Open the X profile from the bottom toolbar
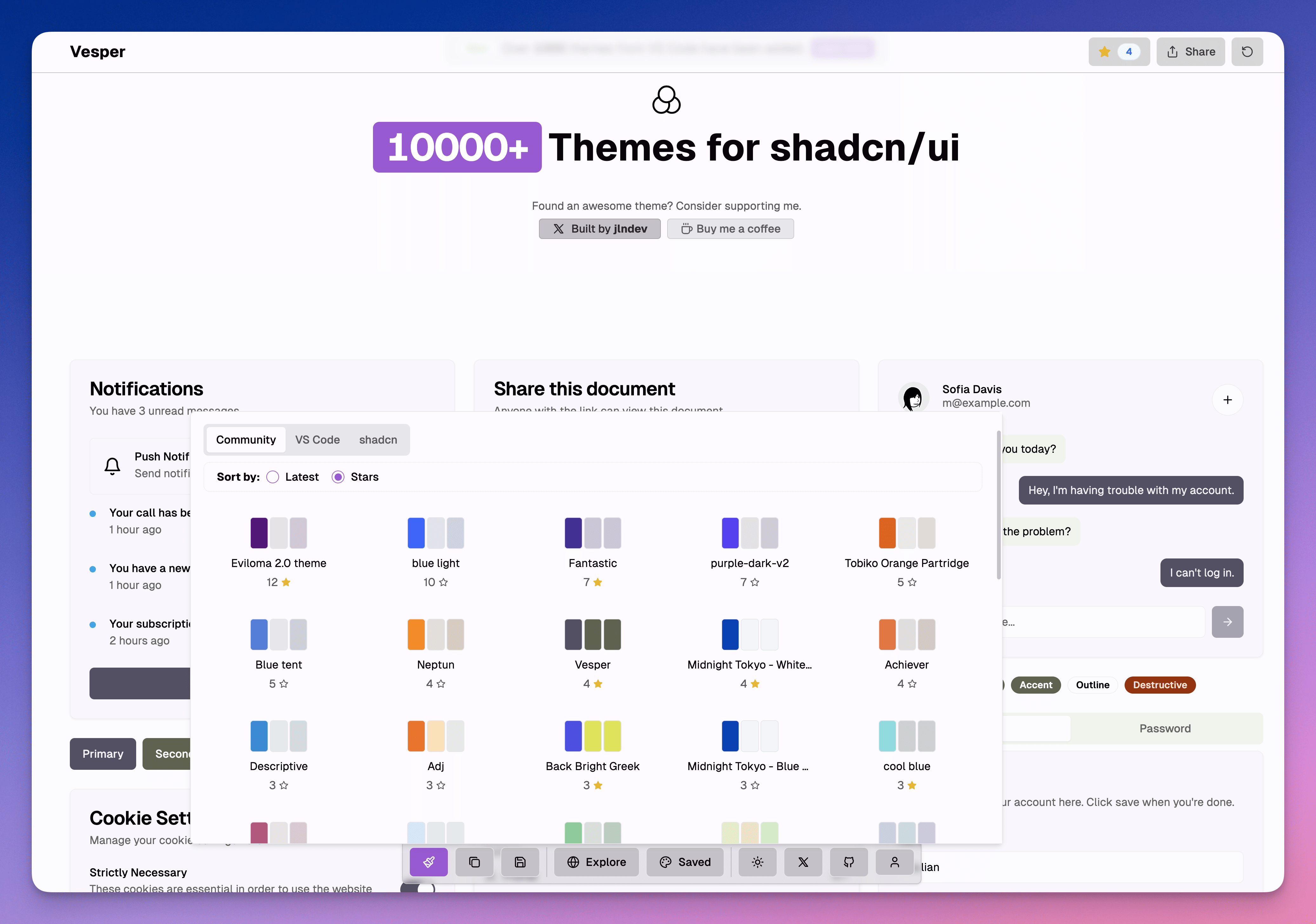The width and height of the screenshot is (1316, 924). (x=803, y=862)
